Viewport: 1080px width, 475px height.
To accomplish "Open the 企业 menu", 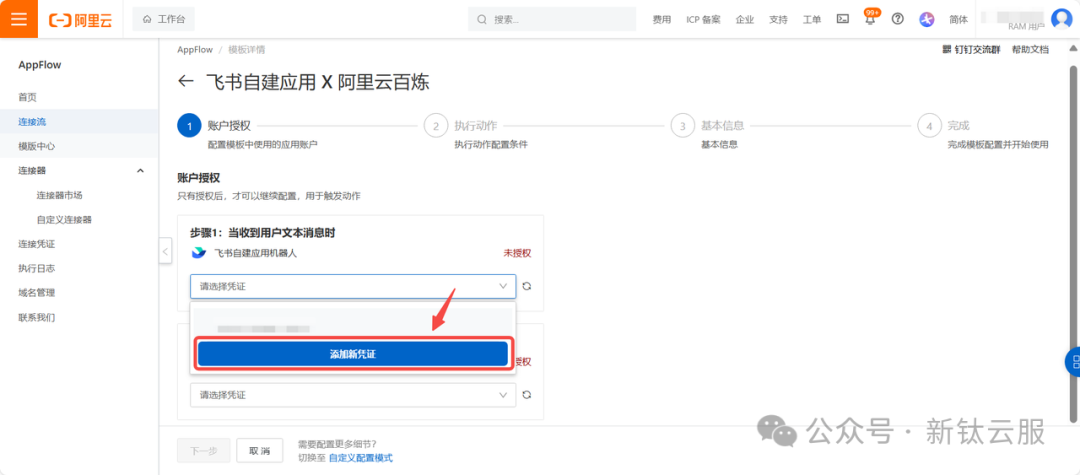I will click(745, 19).
